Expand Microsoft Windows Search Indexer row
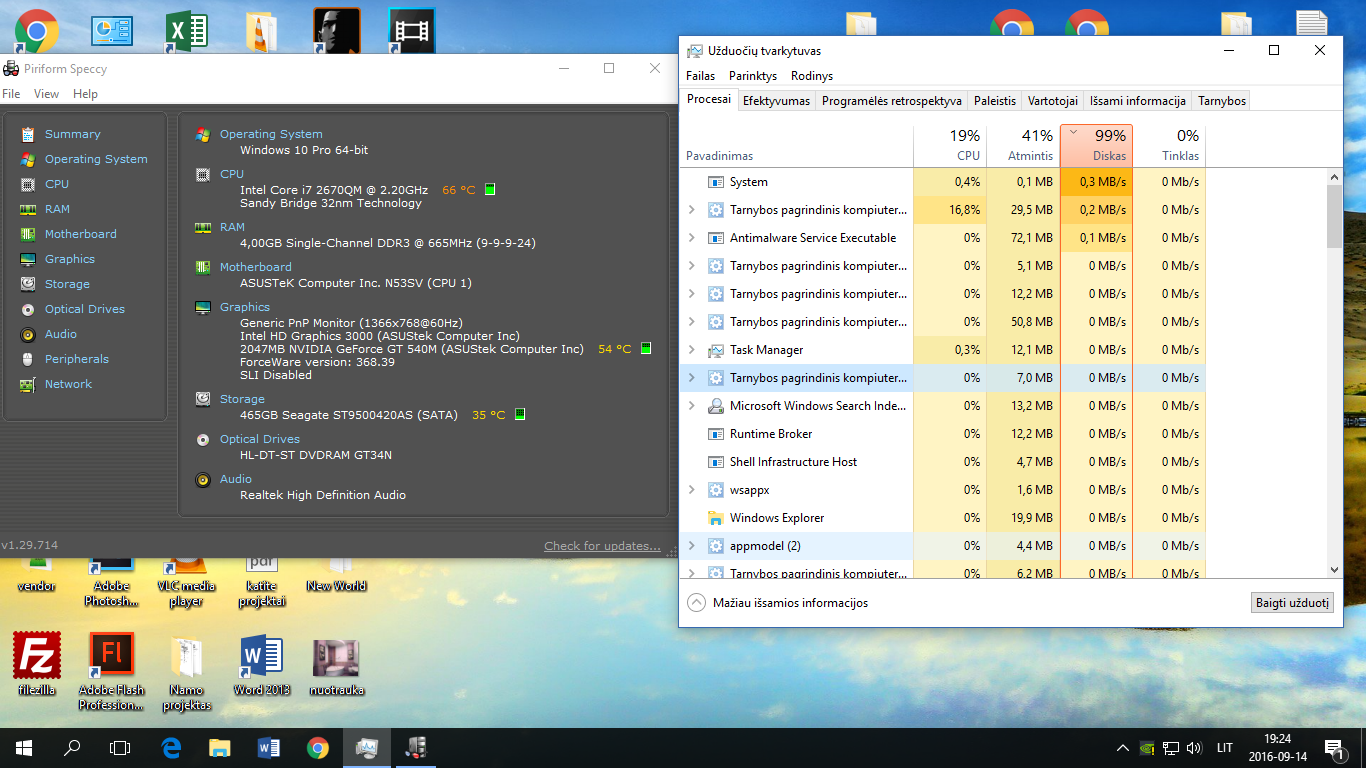This screenshot has height=768, width=1366. [x=691, y=406]
